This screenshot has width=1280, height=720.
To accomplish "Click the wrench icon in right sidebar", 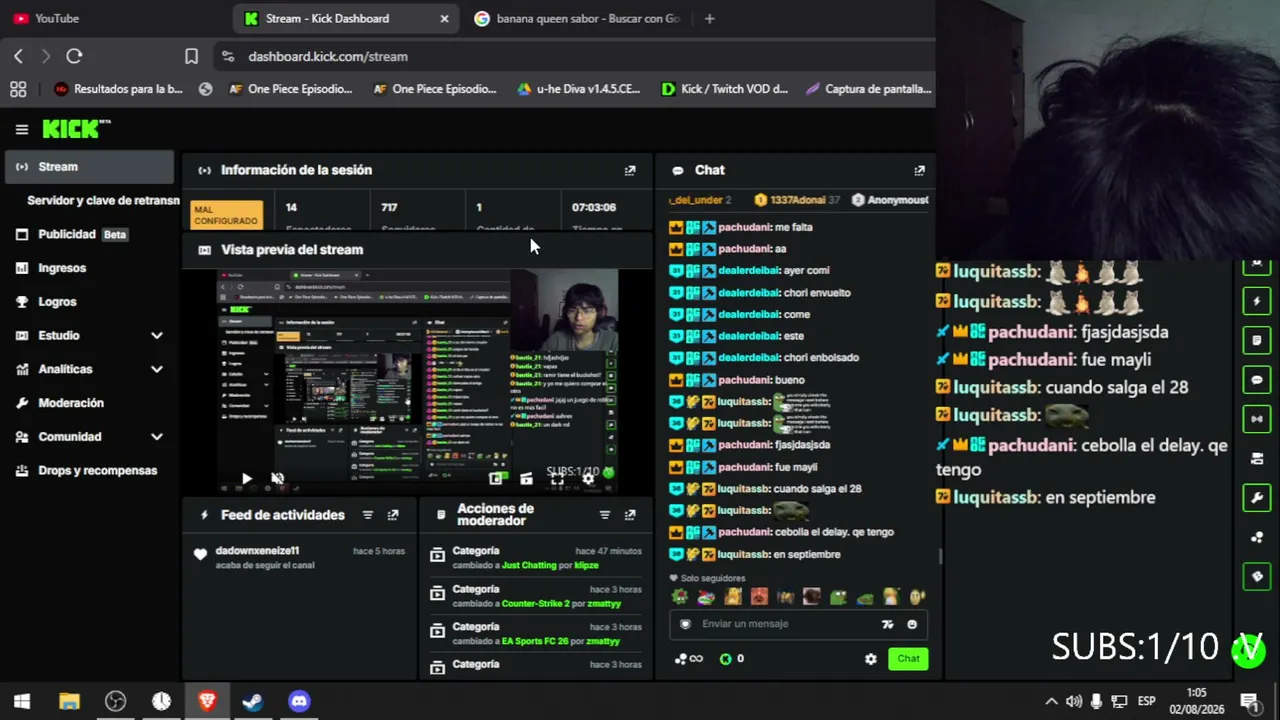I will 1257,497.
